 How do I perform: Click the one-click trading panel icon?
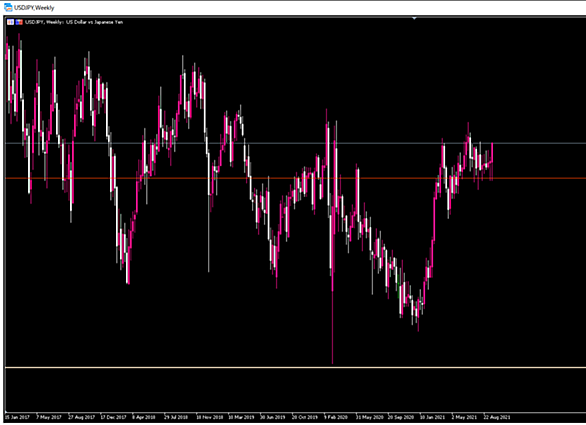[10, 22]
